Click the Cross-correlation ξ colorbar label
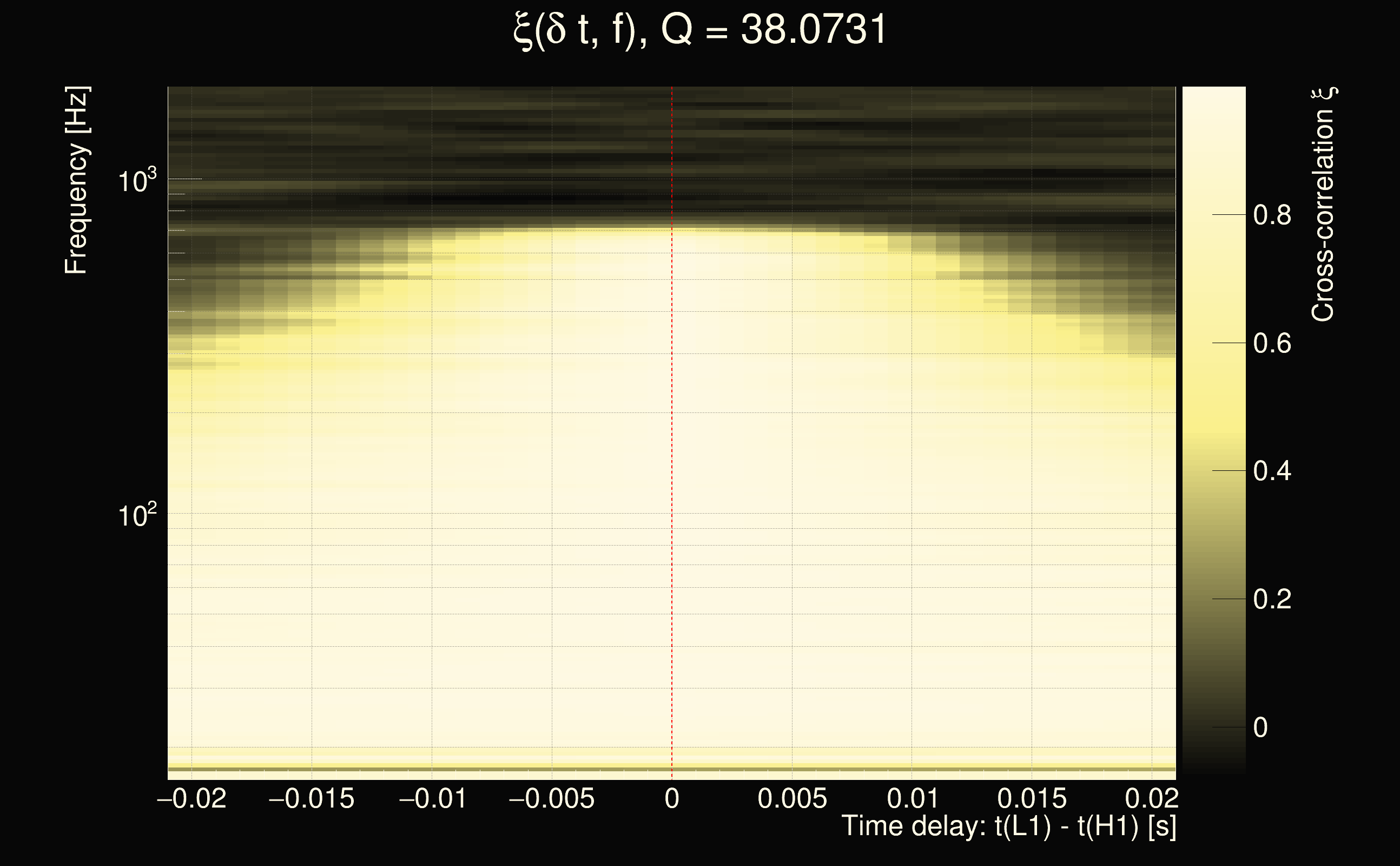 pos(1323,205)
